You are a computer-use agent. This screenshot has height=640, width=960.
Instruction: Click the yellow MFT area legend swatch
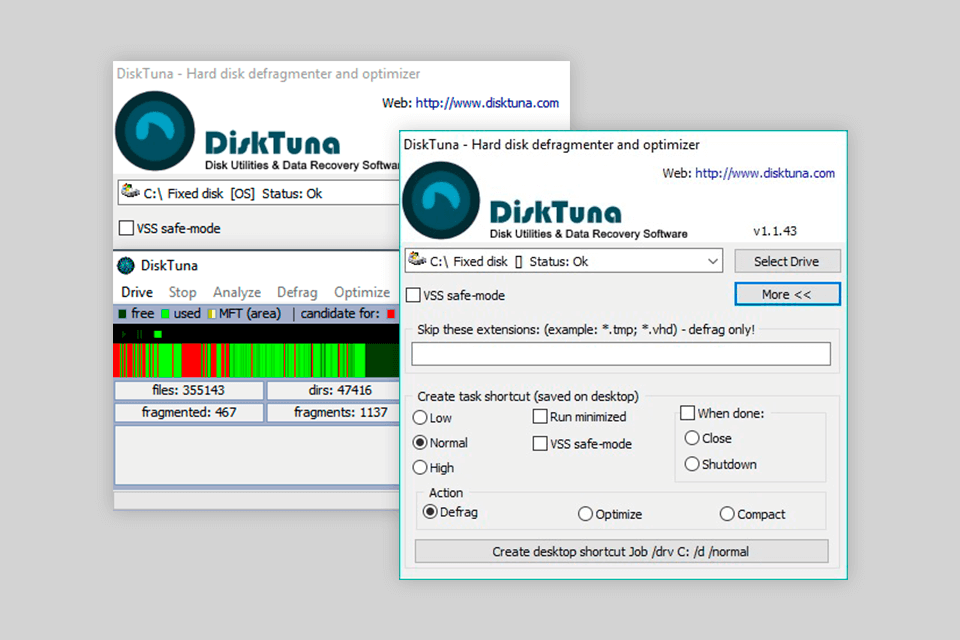coord(211,314)
